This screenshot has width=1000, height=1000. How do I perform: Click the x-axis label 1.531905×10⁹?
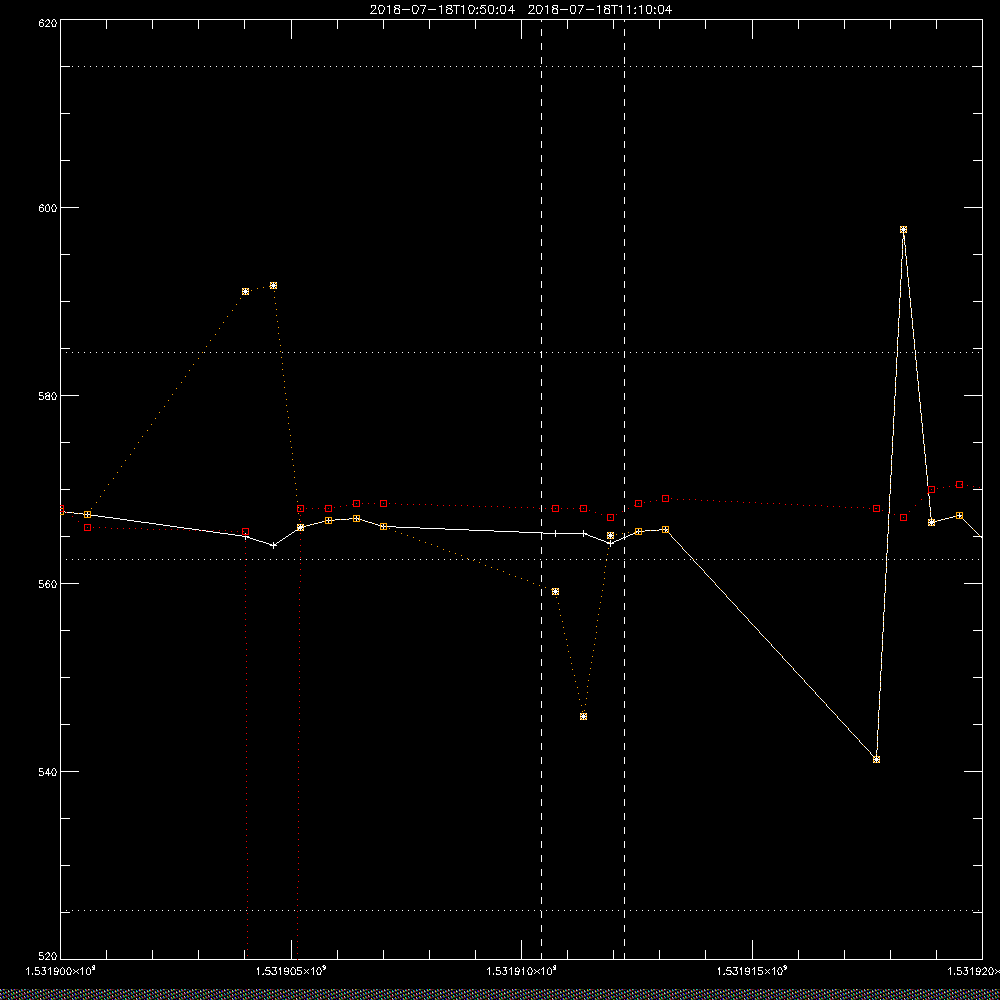[x=291, y=971]
